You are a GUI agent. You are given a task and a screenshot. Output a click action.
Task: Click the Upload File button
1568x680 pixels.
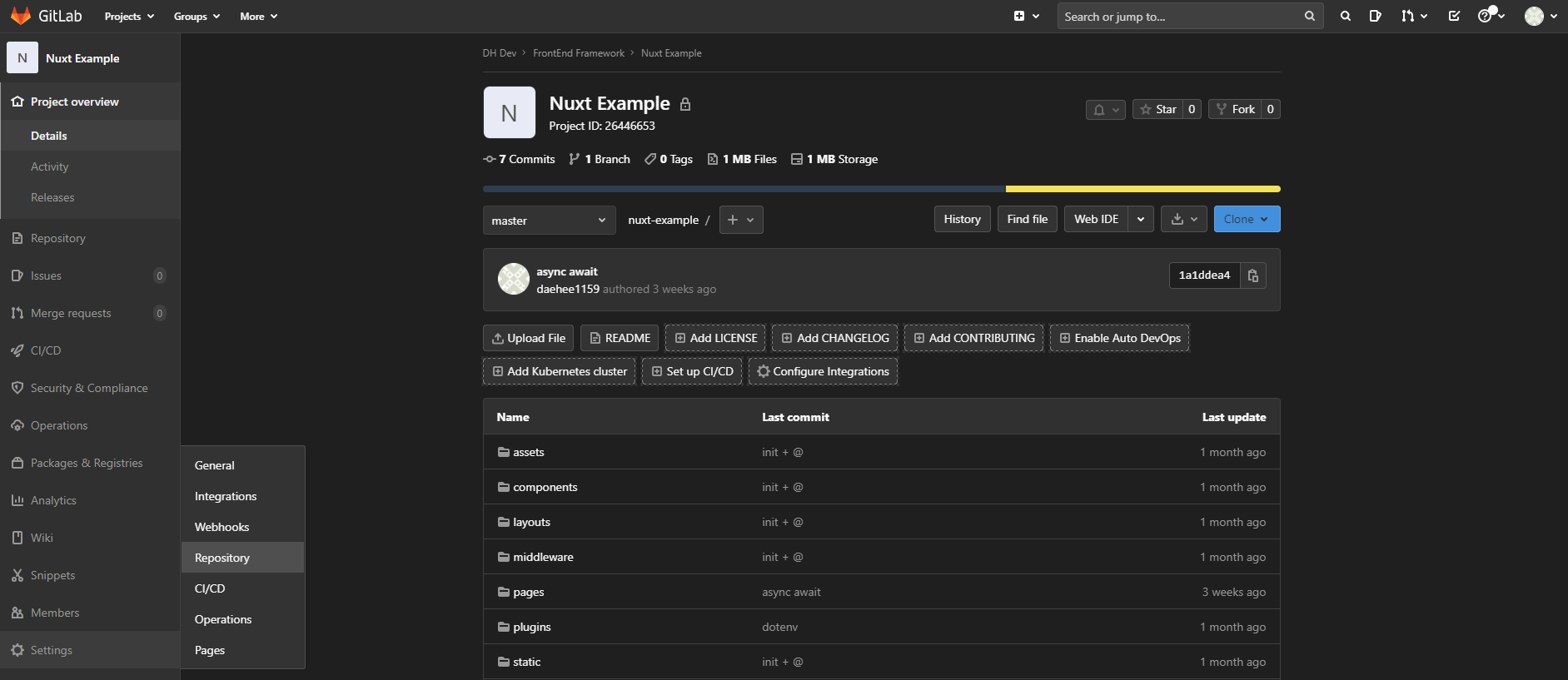pos(528,338)
